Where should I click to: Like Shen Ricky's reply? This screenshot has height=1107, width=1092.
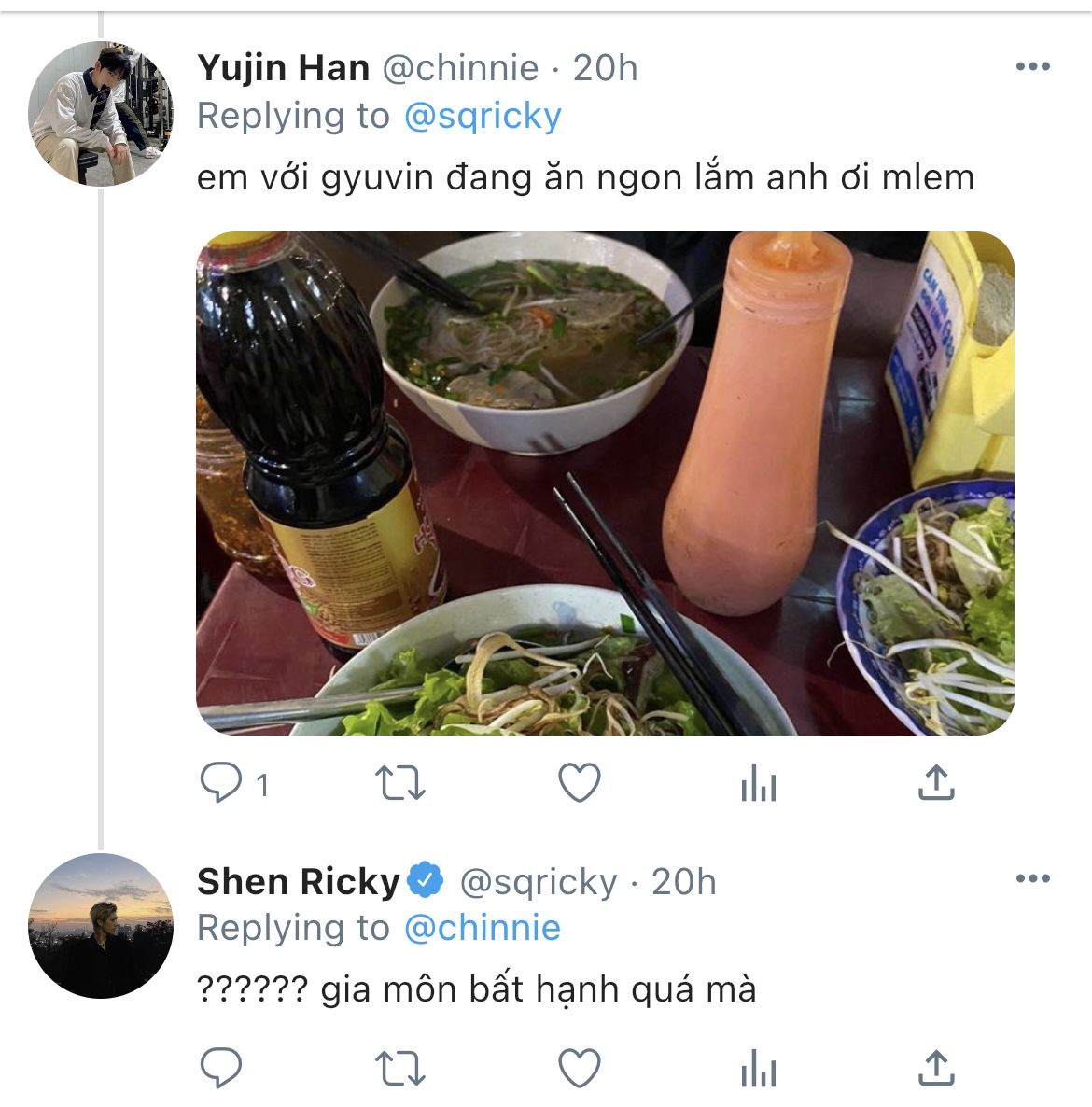579,1068
